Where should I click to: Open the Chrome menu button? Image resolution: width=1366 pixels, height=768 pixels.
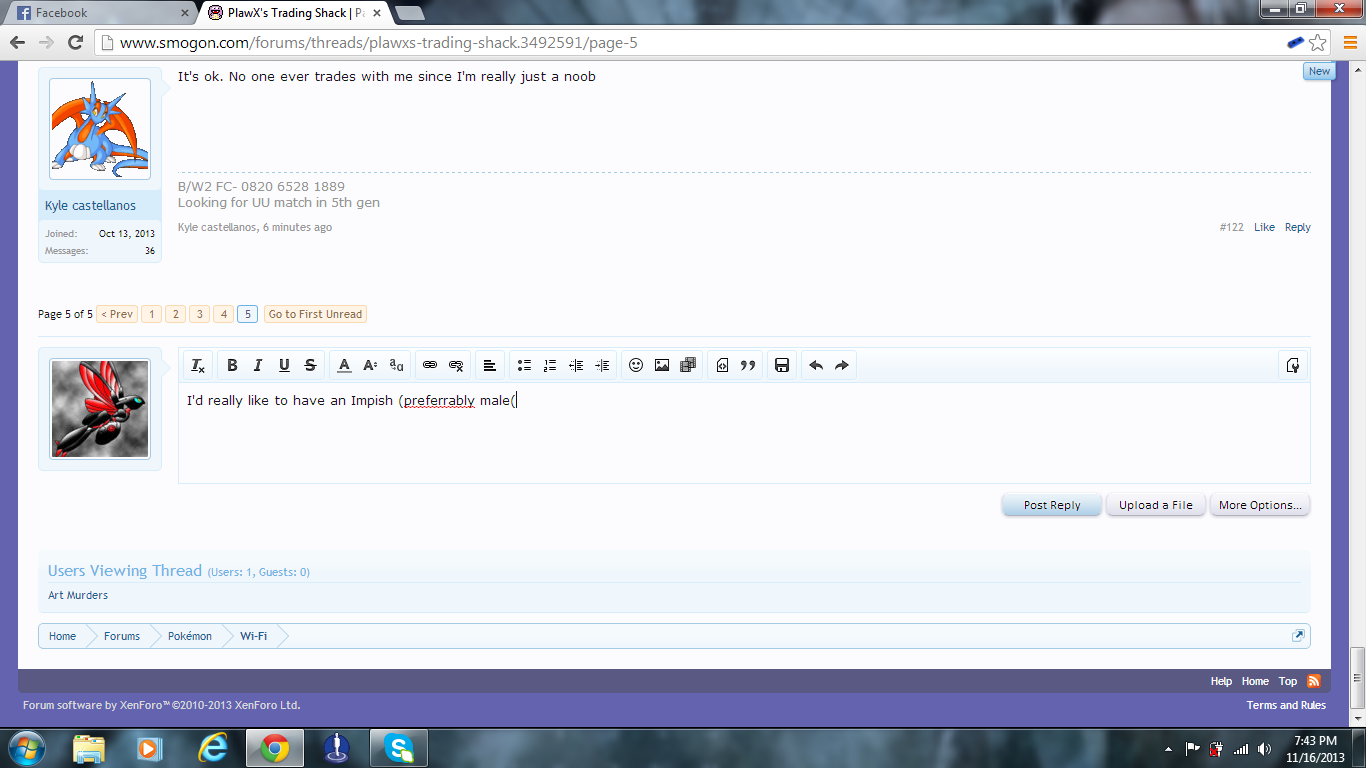(1349, 43)
